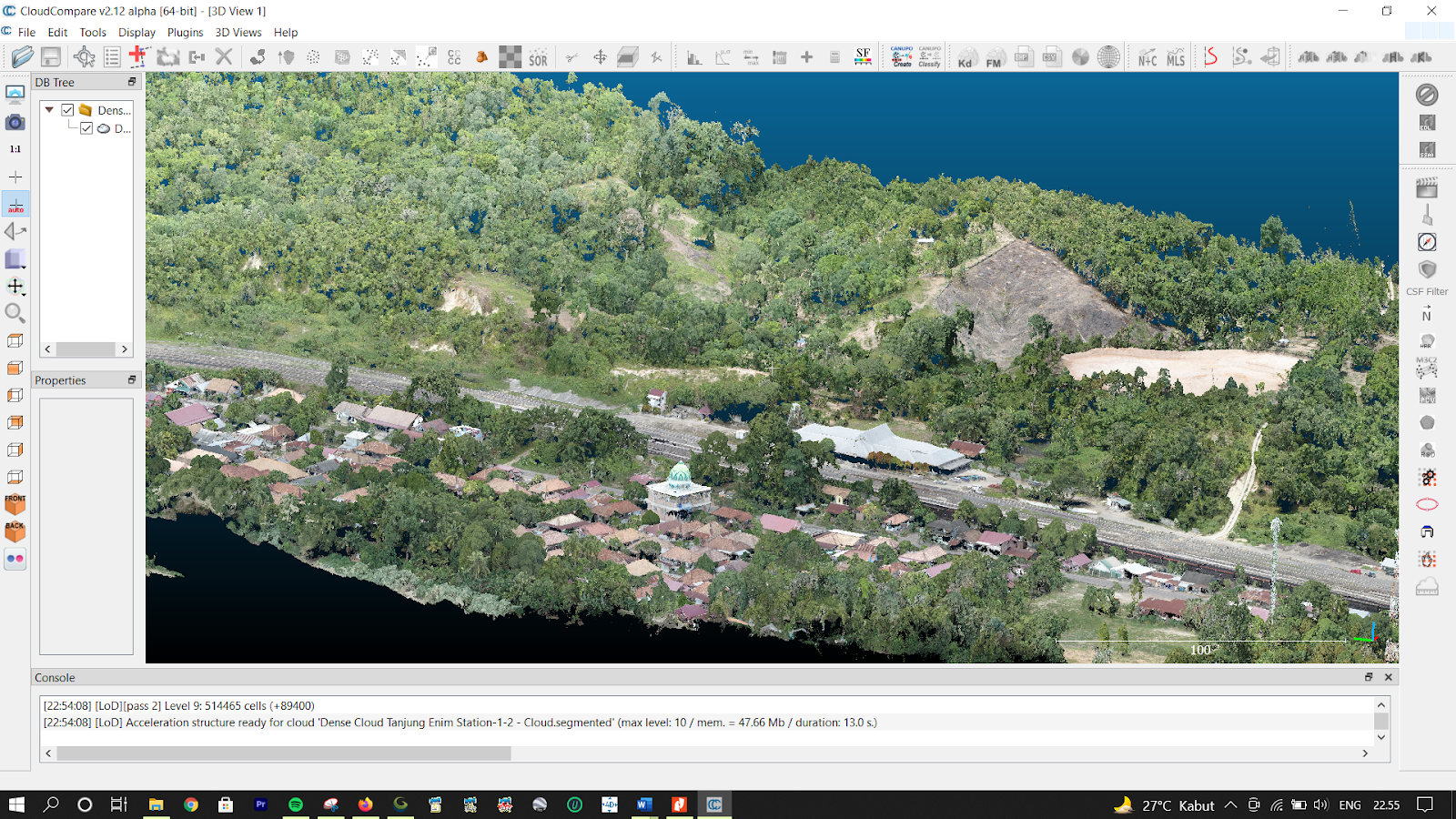Viewport: 1456px width, 819px height.
Task: Open the 3D Views menu
Action: (x=238, y=32)
